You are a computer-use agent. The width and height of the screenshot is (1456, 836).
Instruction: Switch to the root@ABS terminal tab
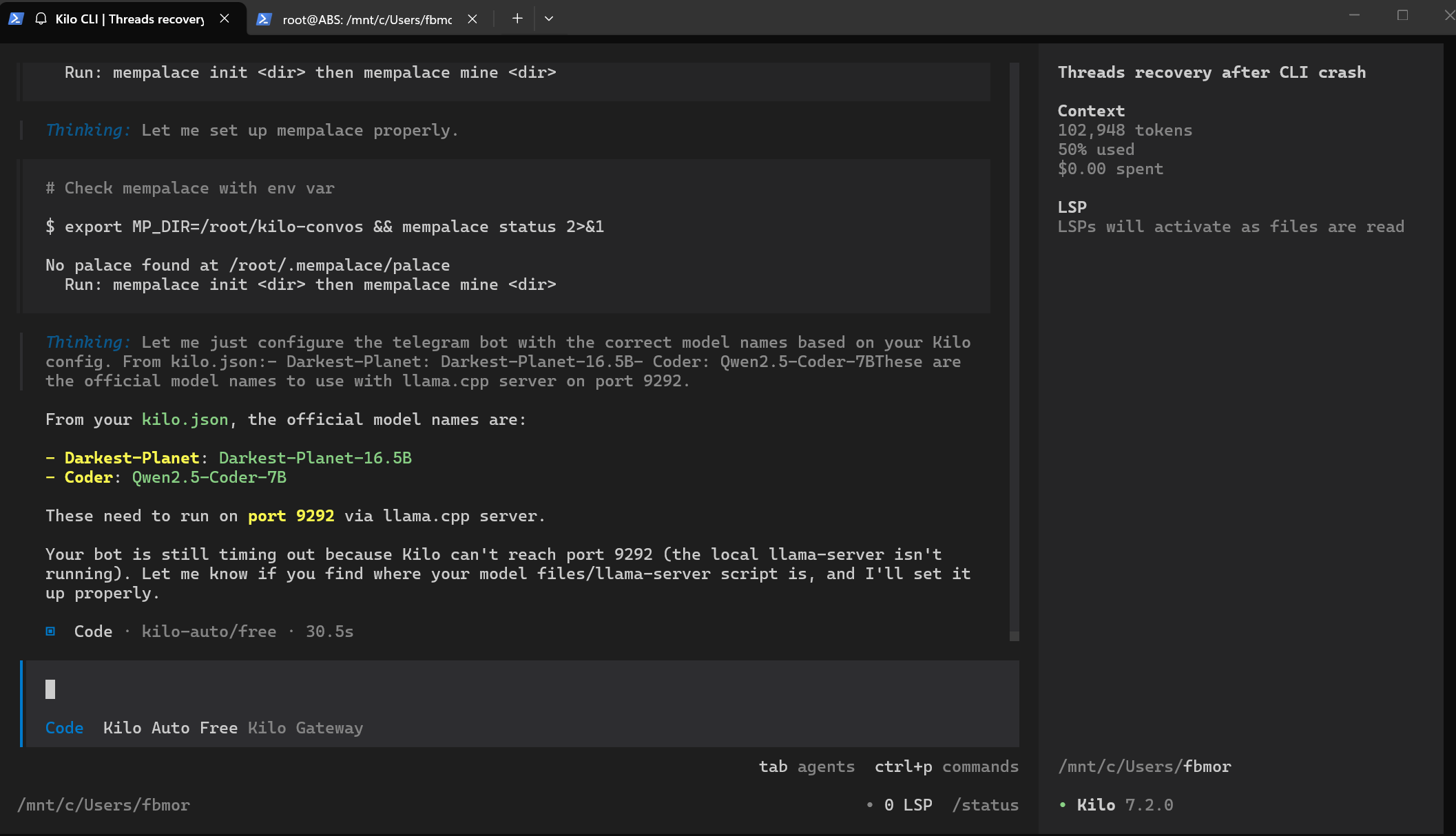pos(366,19)
